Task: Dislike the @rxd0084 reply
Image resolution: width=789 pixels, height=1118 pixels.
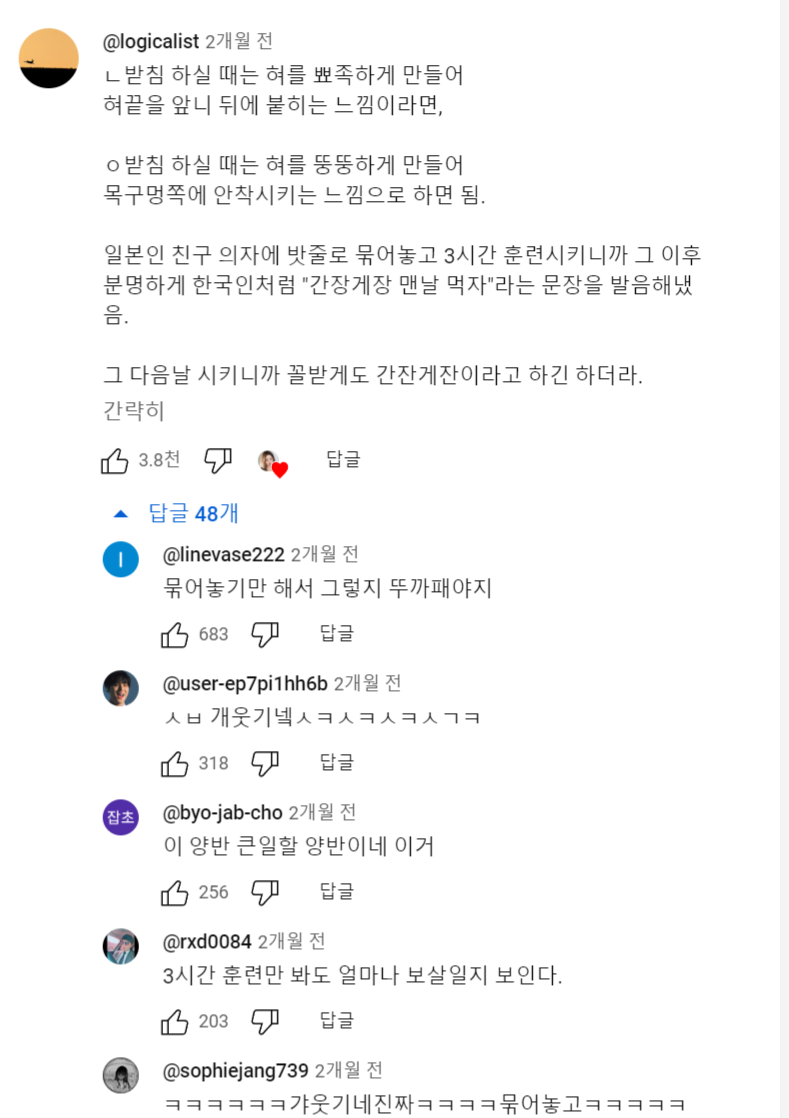Action: 265,1021
